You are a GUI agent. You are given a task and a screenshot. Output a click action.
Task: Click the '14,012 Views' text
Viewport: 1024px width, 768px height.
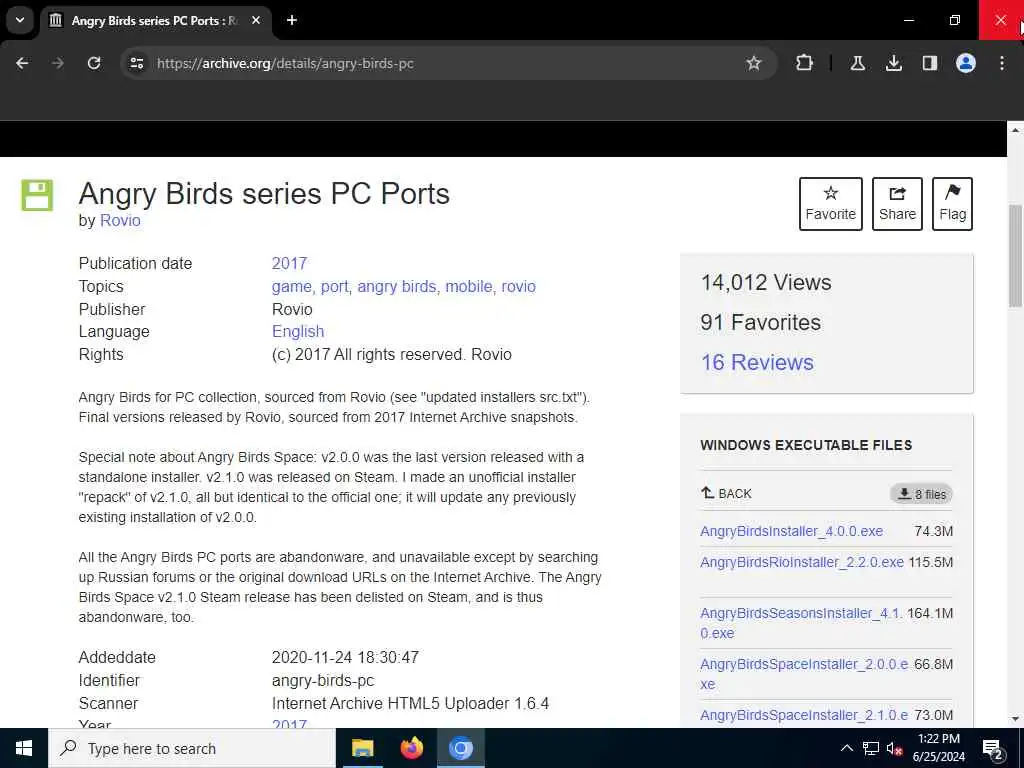(766, 282)
